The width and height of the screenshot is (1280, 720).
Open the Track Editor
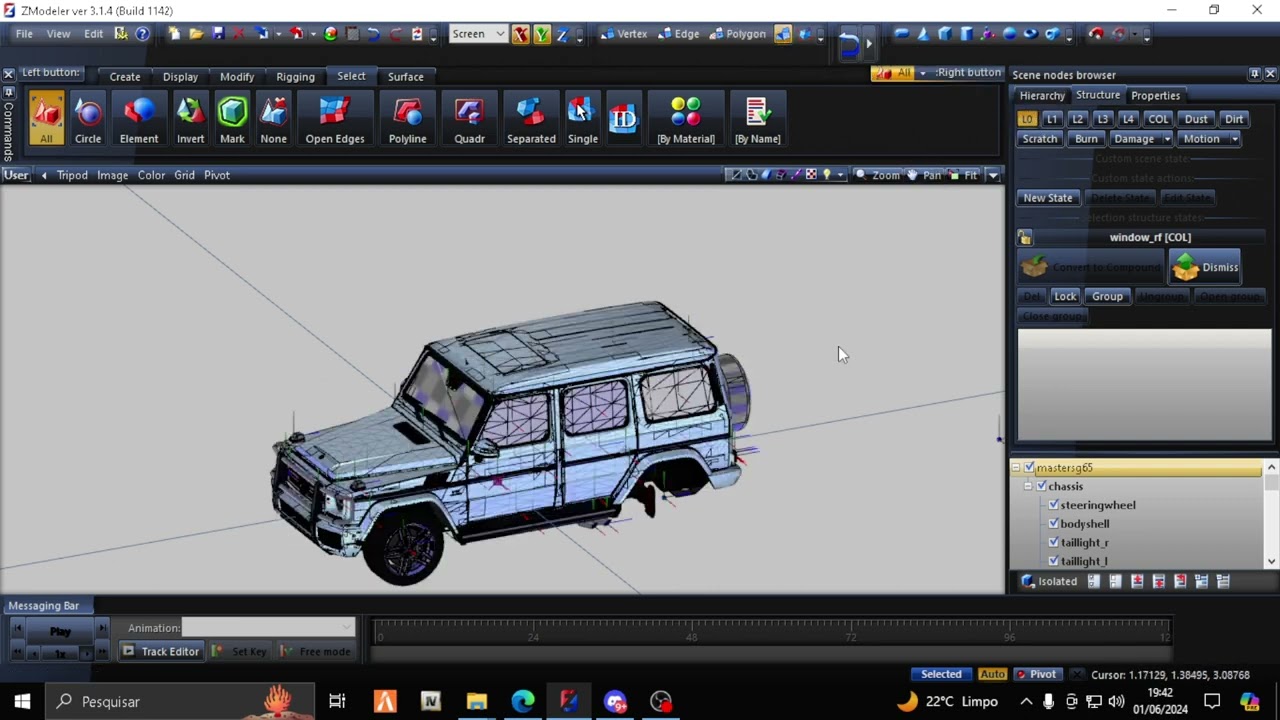[161, 651]
